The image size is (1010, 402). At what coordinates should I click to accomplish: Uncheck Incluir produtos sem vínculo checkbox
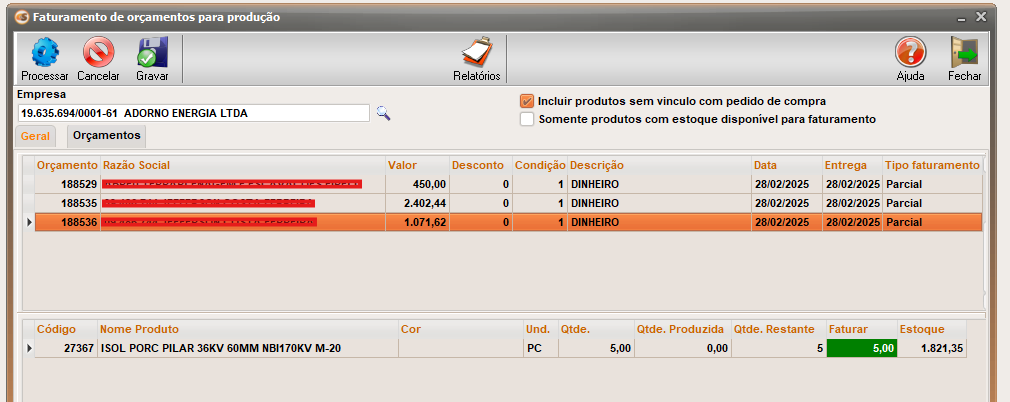[527, 101]
